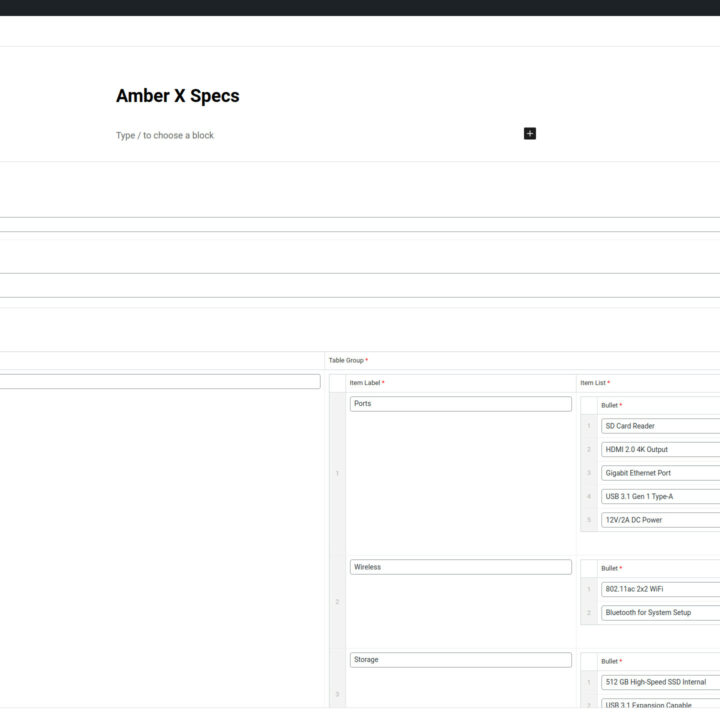The height and width of the screenshot is (720, 720).
Task: Select the row handle beside Gigabit Ethernet Port
Action: (x=589, y=473)
